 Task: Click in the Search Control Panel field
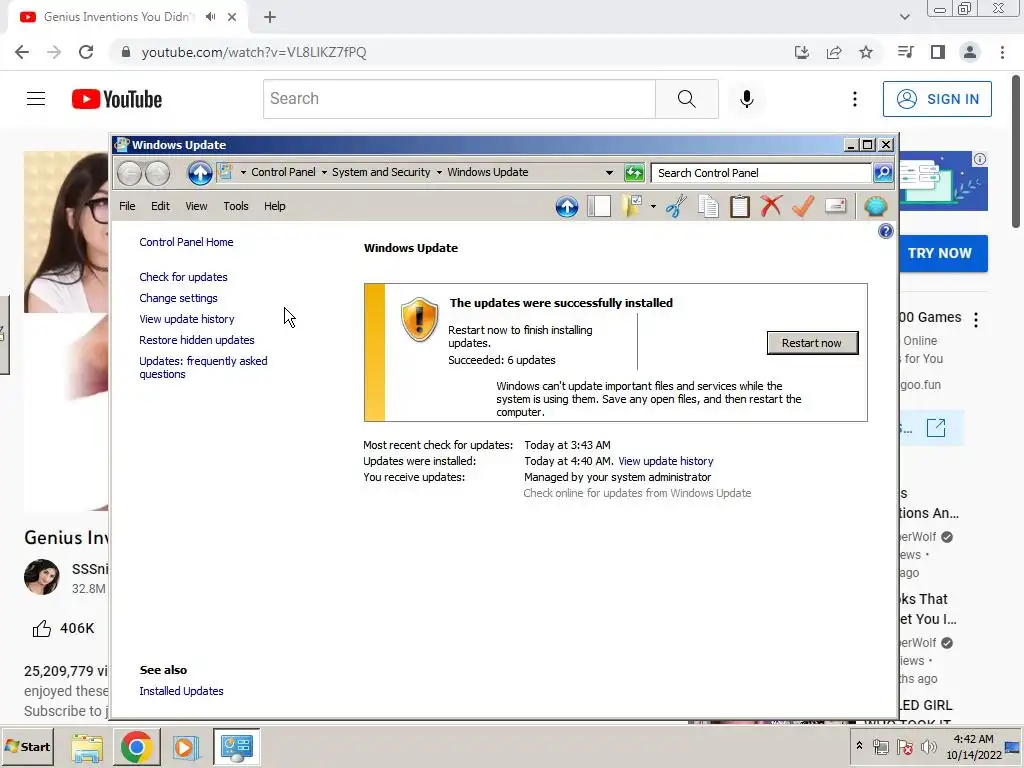(x=761, y=173)
